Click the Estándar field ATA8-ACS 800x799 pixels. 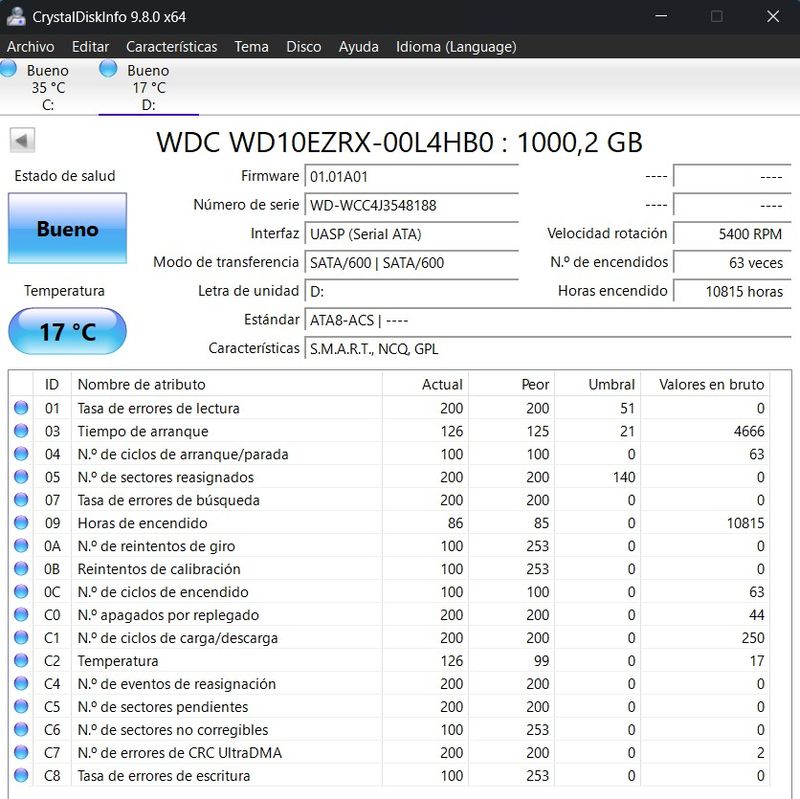tap(548, 320)
